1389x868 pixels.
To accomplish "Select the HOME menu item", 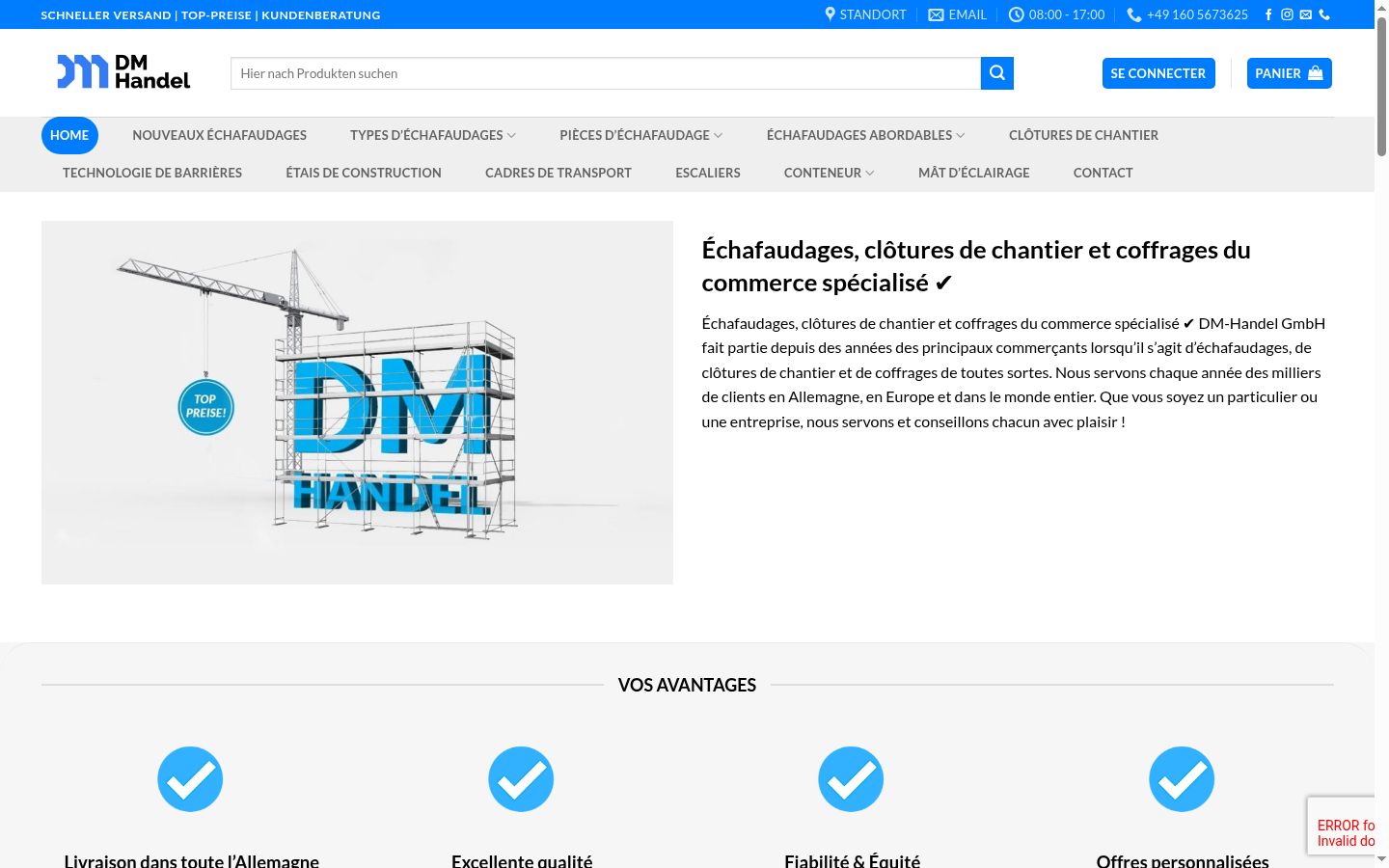I will click(x=69, y=135).
